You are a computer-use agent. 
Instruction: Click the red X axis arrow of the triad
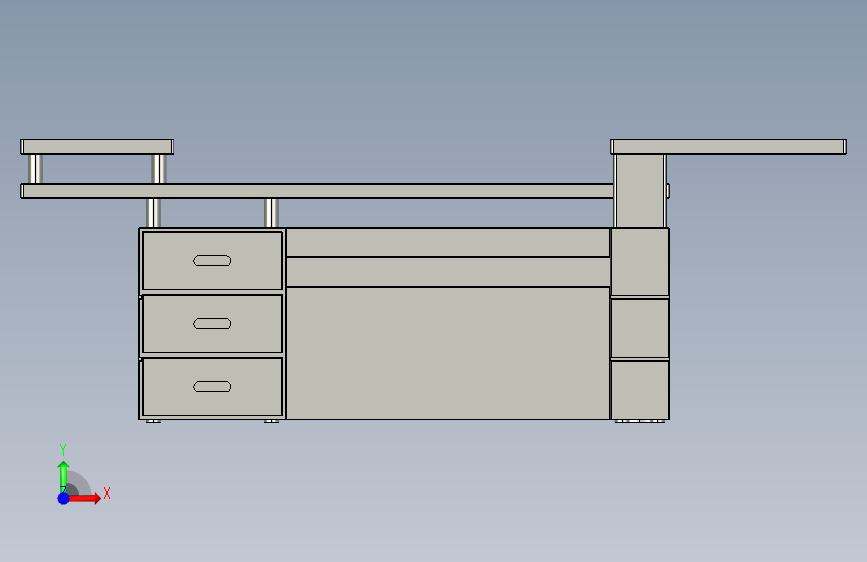(x=85, y=498)
